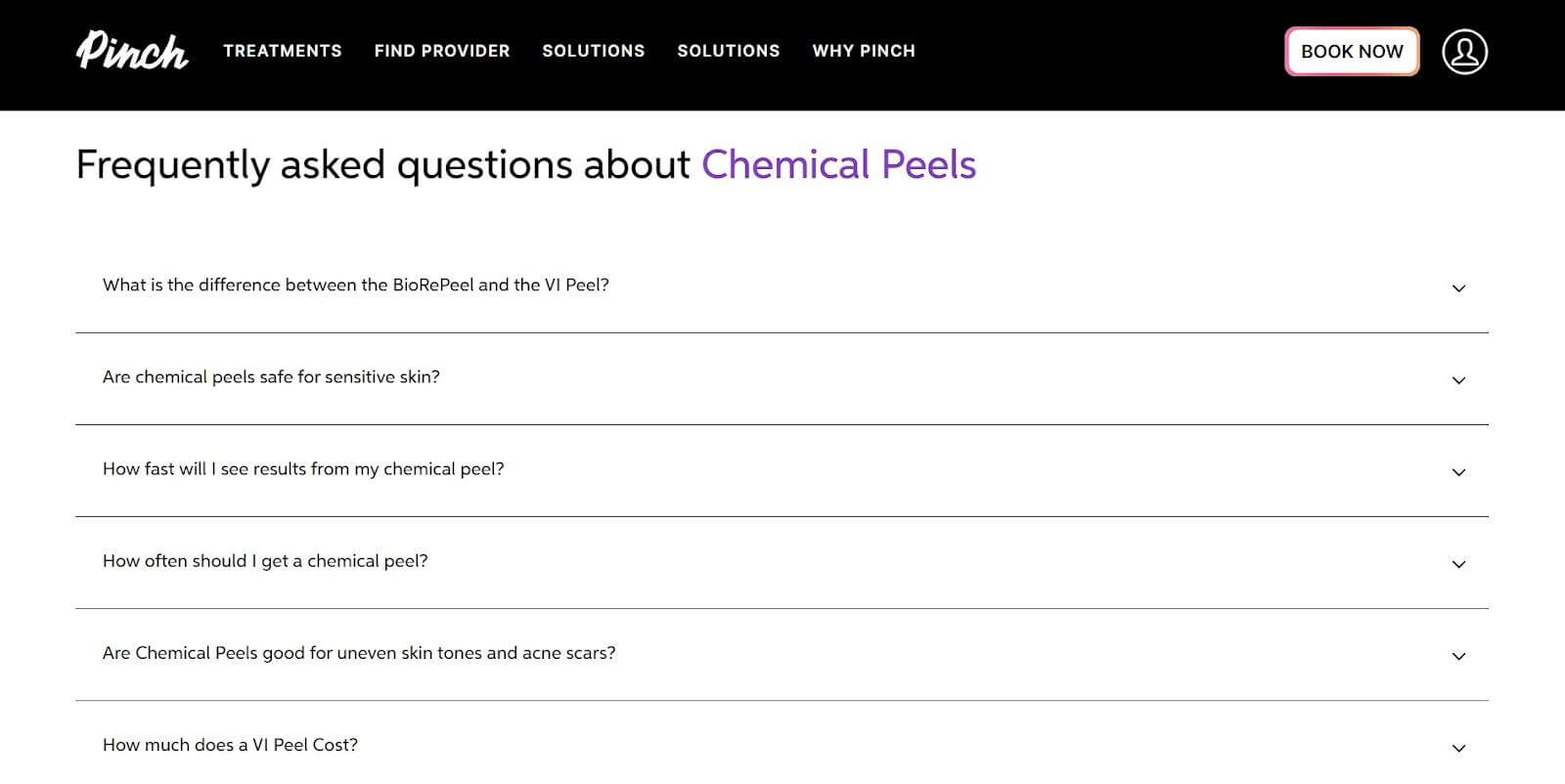
Task: Click "How often should I get a chemical peel?"
Action: click(265, 561)
